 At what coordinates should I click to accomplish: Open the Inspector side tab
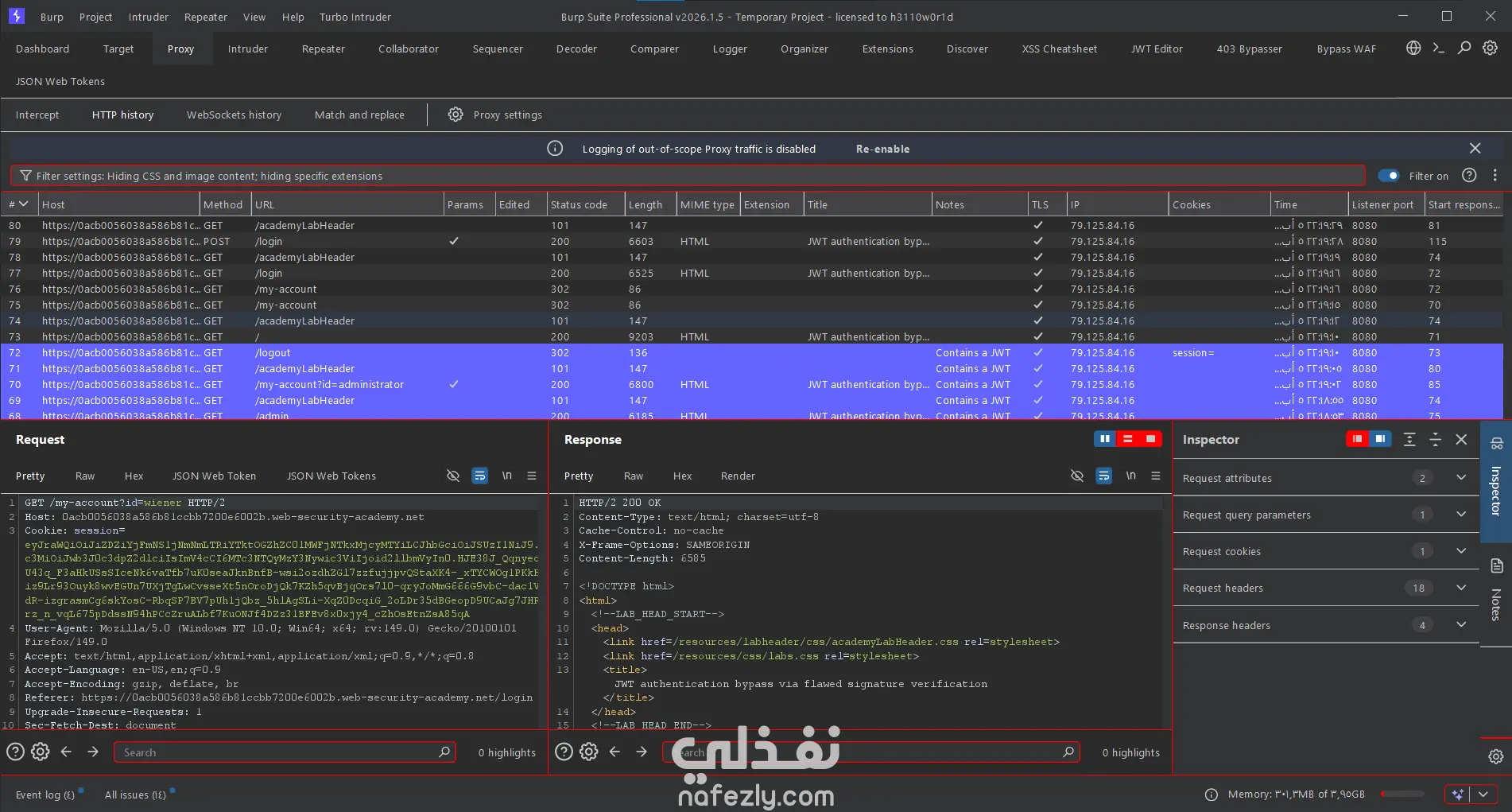pos(1496,481)
